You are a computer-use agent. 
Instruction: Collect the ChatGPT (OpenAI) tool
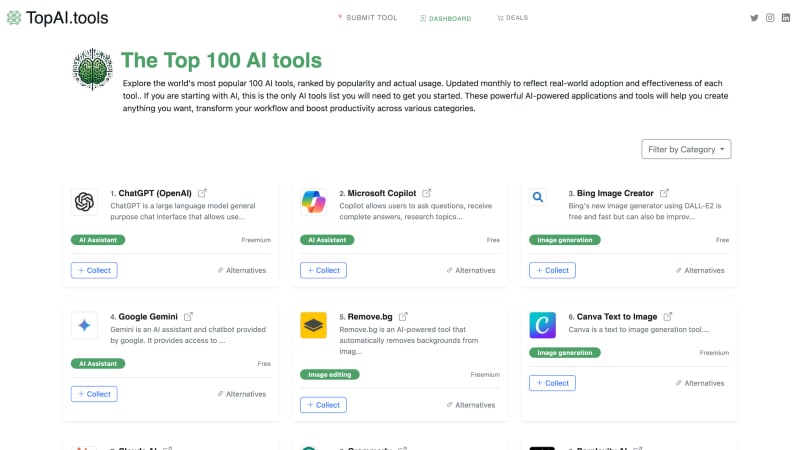point(94,270)
